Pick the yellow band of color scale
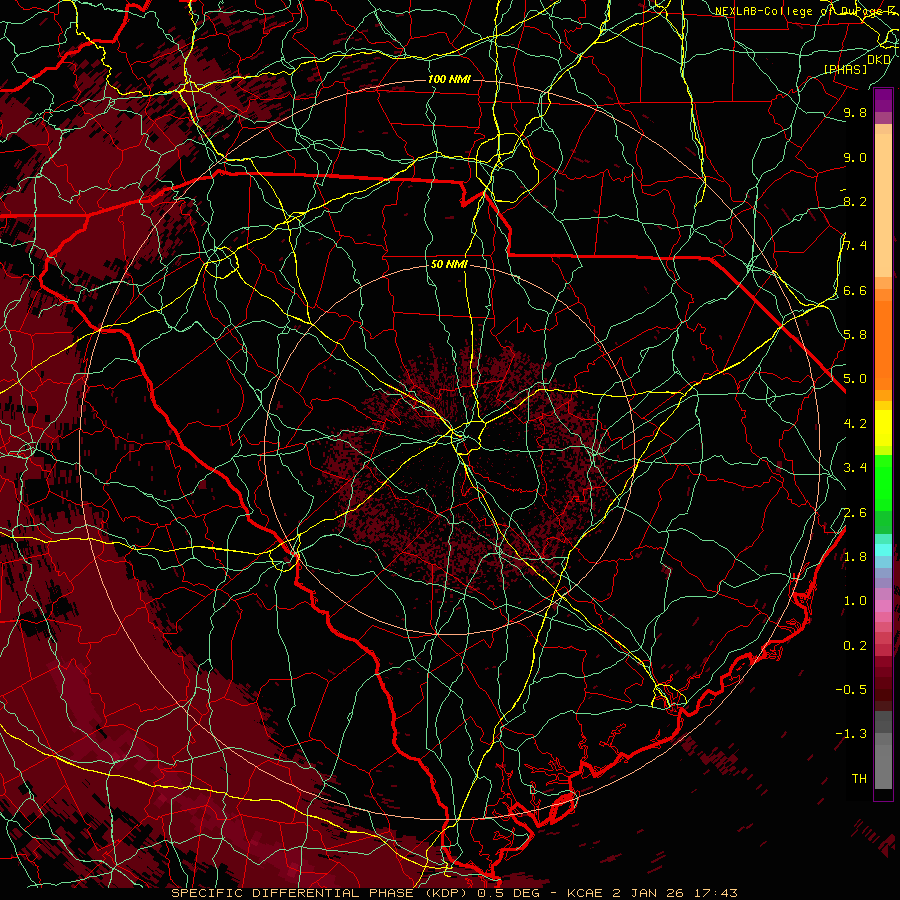 pyautogui.click(x=883, y=428)
